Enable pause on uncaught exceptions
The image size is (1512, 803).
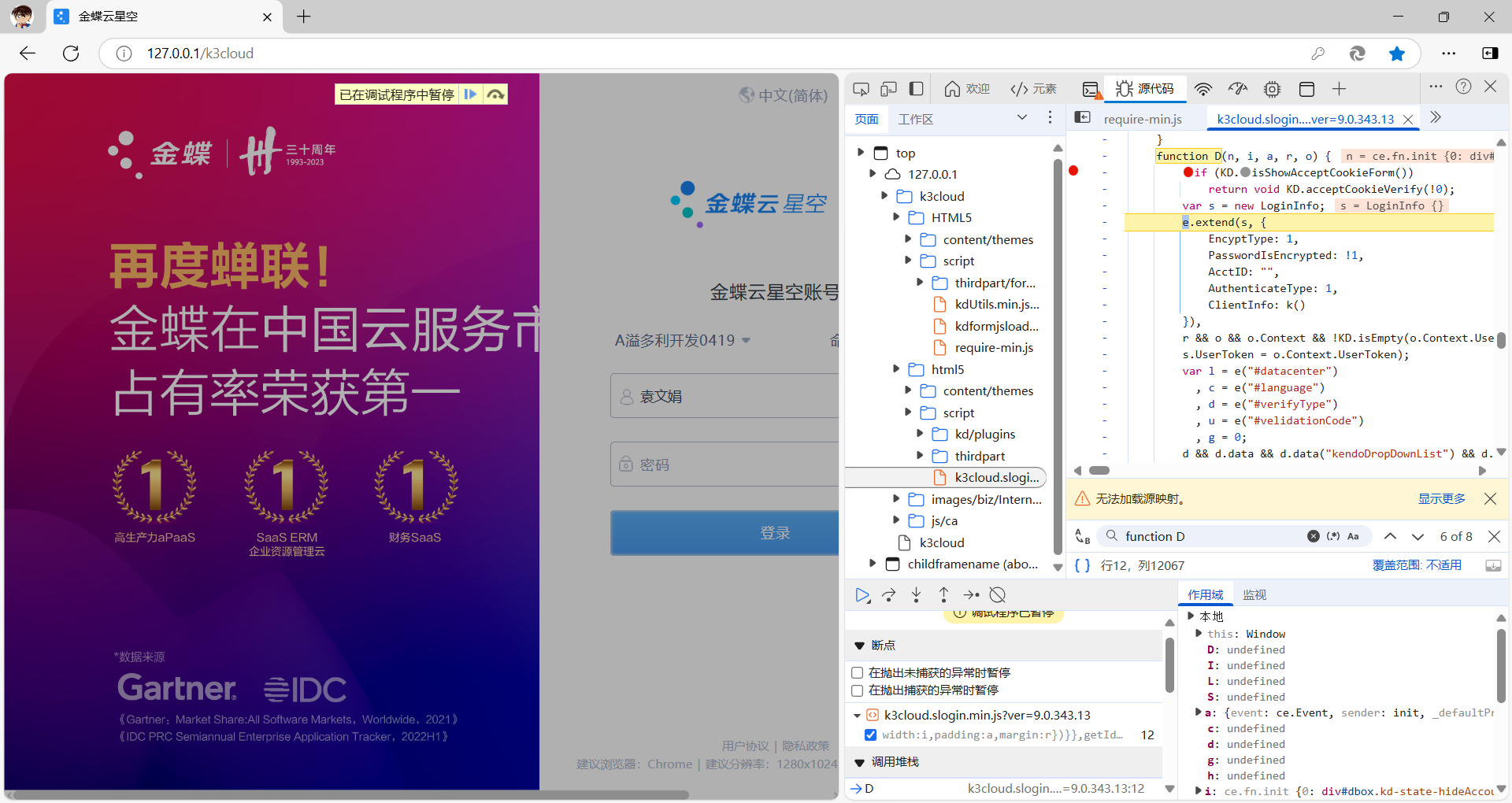click(x=858, y=672)
